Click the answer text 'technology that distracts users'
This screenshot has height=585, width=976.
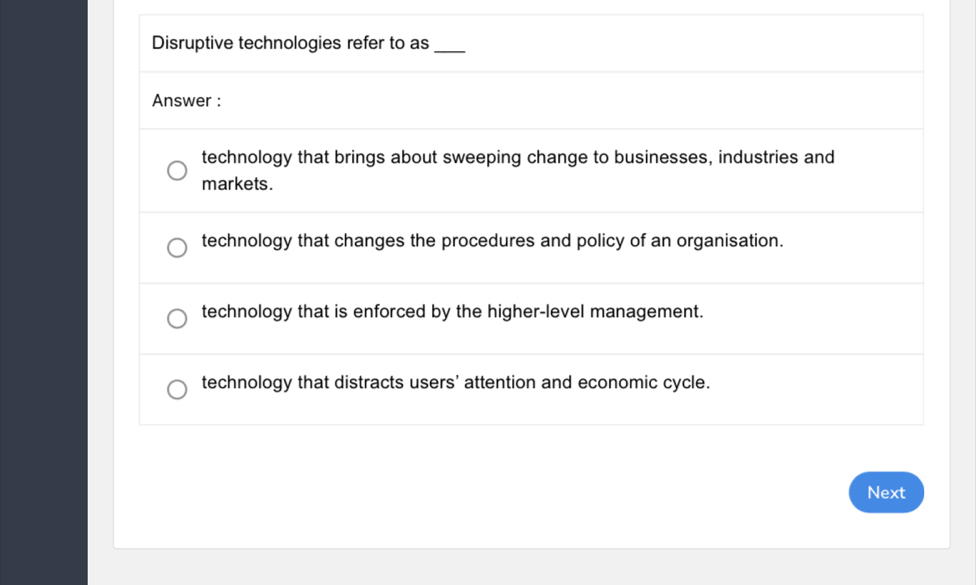coord(455,383)
